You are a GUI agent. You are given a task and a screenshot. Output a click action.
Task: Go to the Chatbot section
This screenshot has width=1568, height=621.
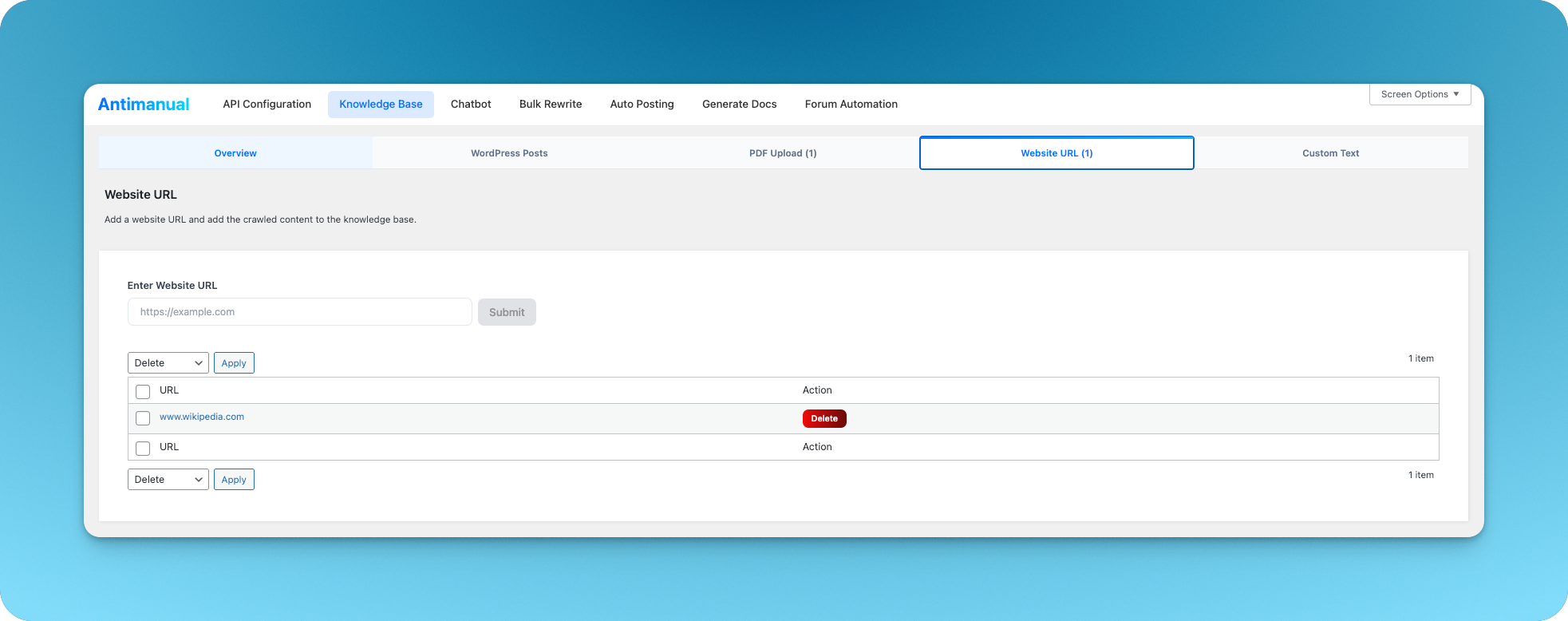[x=471, y=105]
